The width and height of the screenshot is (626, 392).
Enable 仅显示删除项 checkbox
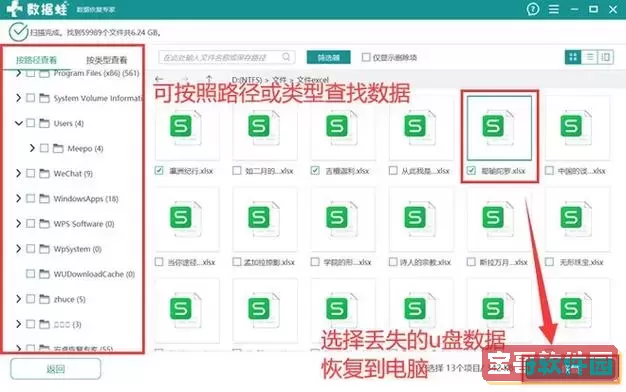[x=366, y=57]
